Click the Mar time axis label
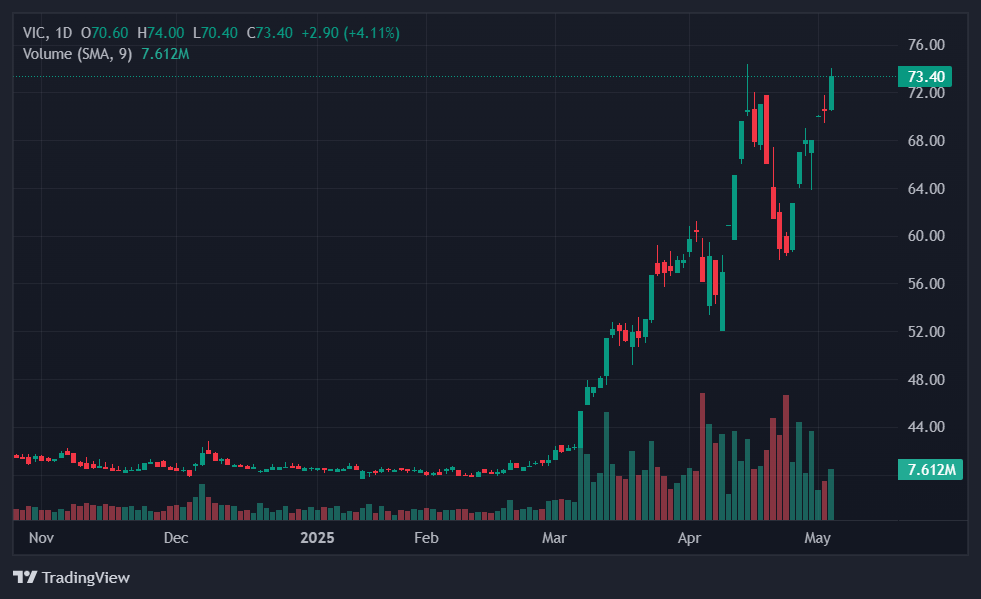The image size is (981, 599). pos(554,538)
